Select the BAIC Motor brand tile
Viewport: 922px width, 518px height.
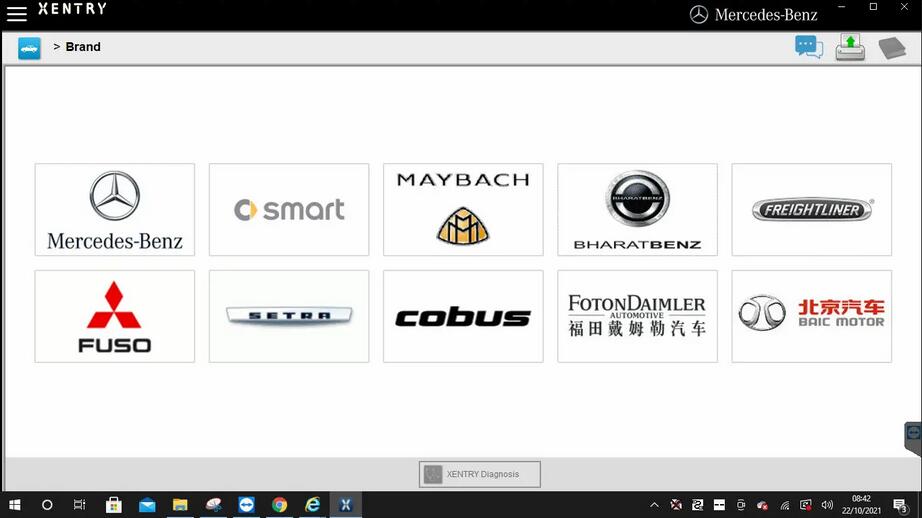(811, 316)
